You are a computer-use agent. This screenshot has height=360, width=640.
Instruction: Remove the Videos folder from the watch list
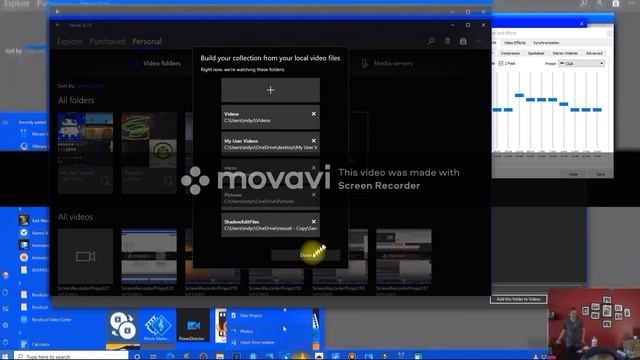click(x=313, y=114)
